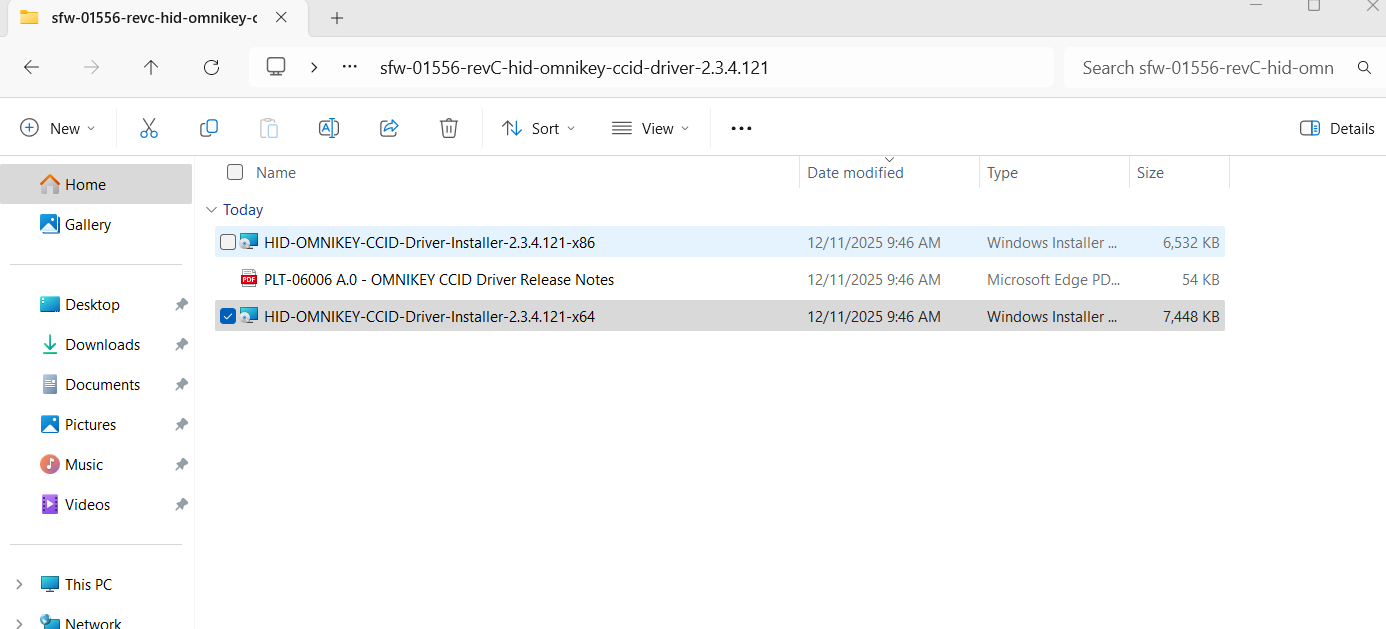Uncheck the x64 installer checkbox
Screen dimensions: 1386x629
coord(228,316)
